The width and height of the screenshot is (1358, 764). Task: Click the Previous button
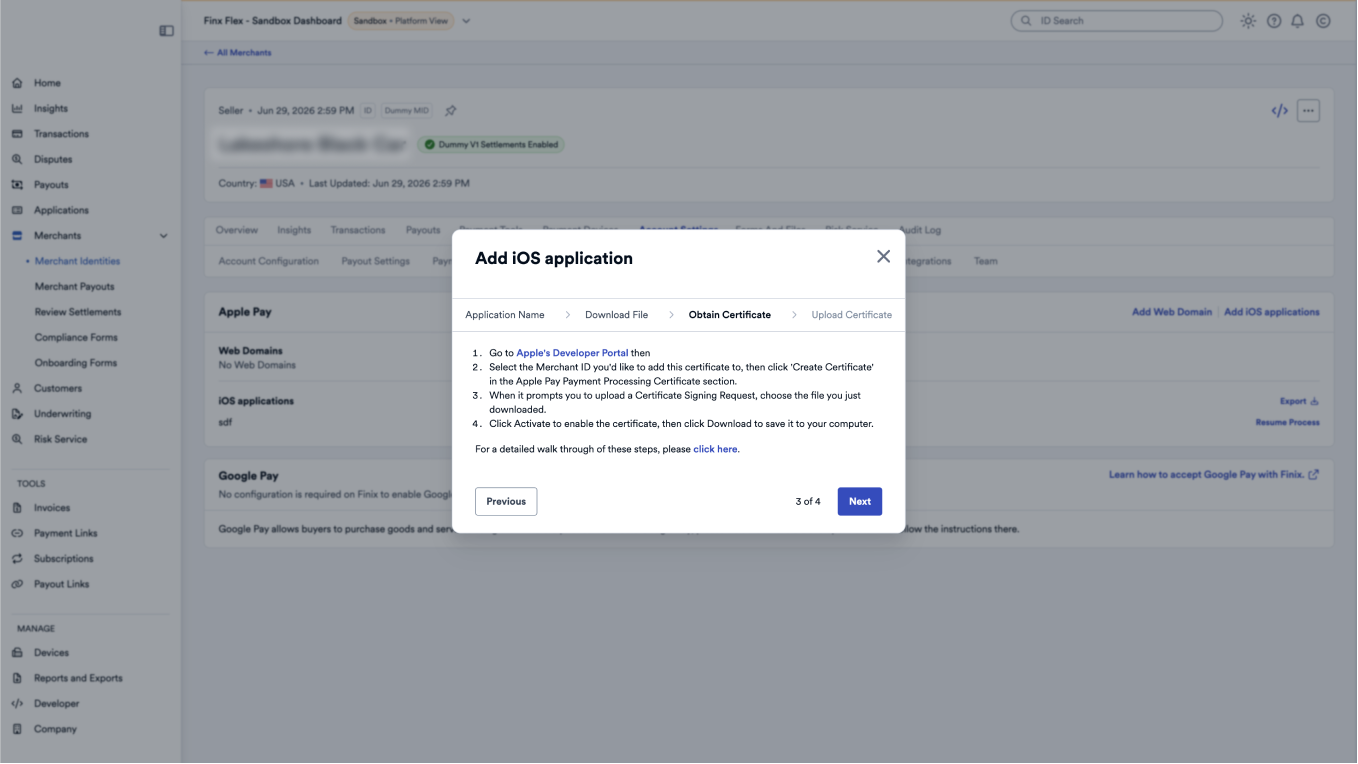(506, 502)
